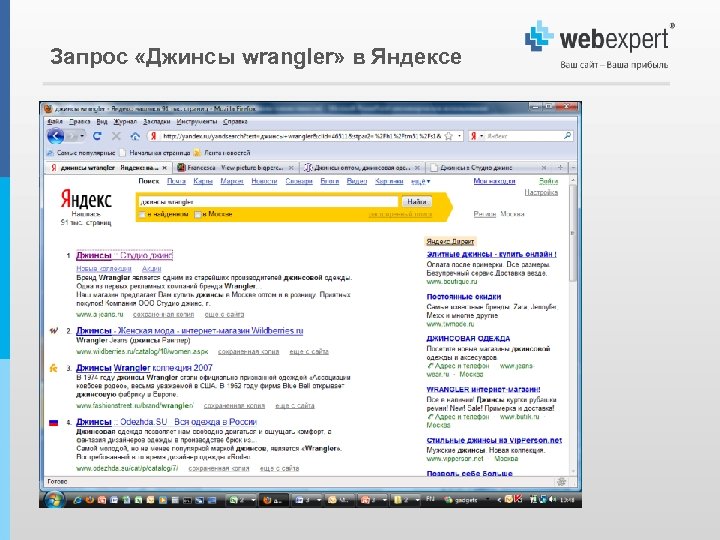Expand the Yandex 'ещё' services dropdown

421,181
